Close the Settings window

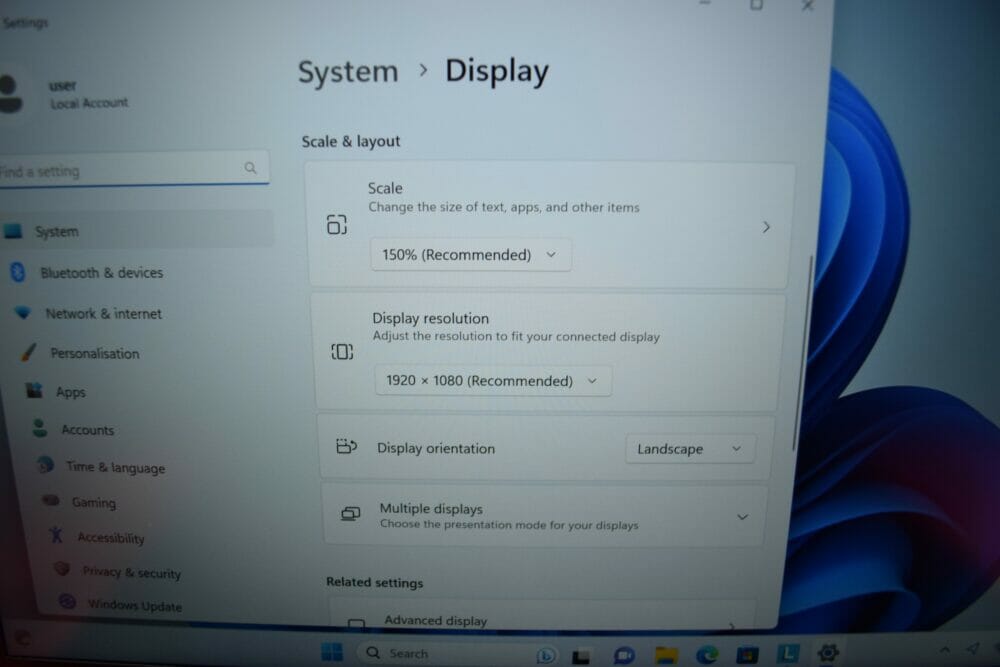pos(807,5)
